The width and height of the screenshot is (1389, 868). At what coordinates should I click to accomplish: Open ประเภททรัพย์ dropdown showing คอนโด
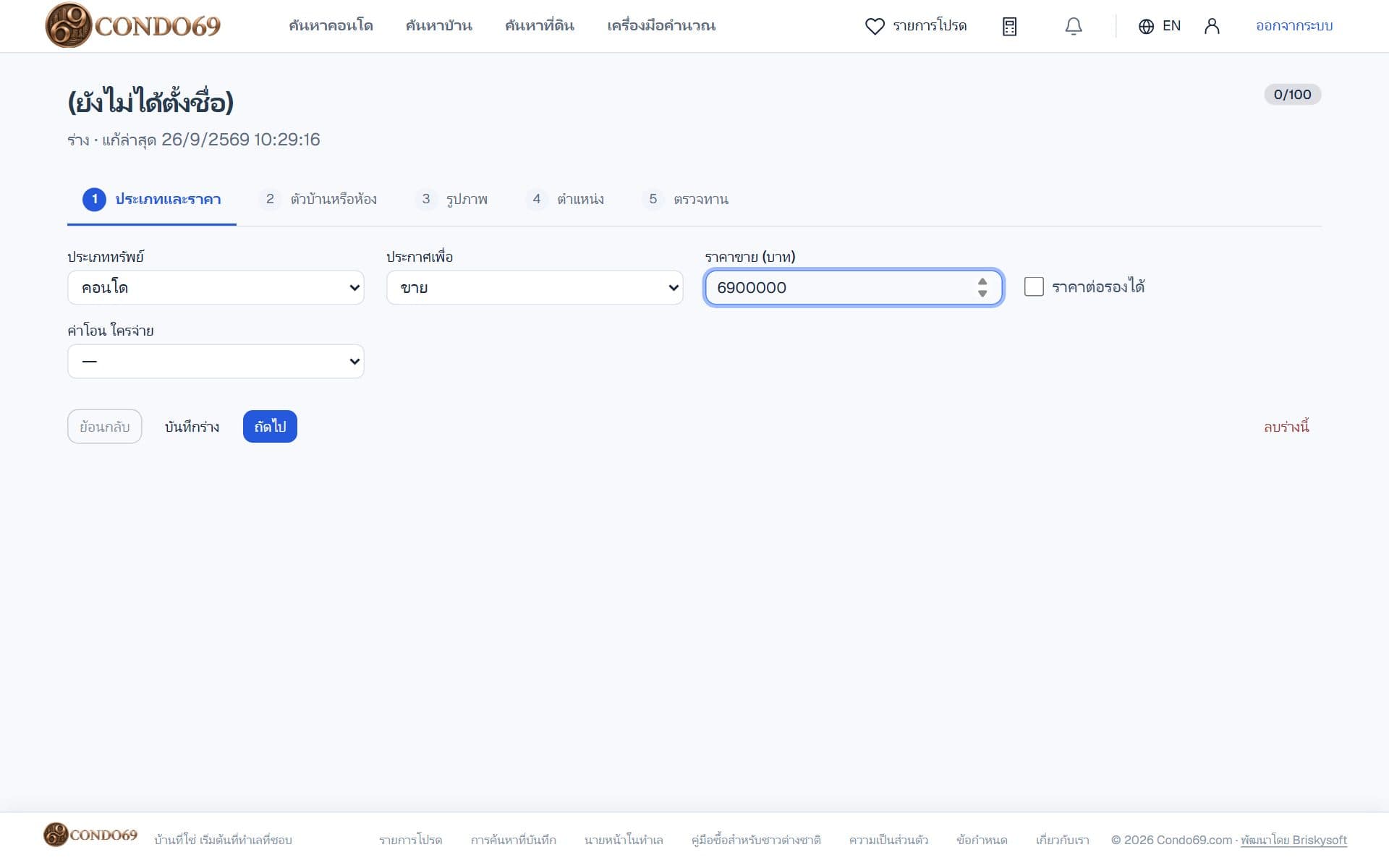coord(216,287)
